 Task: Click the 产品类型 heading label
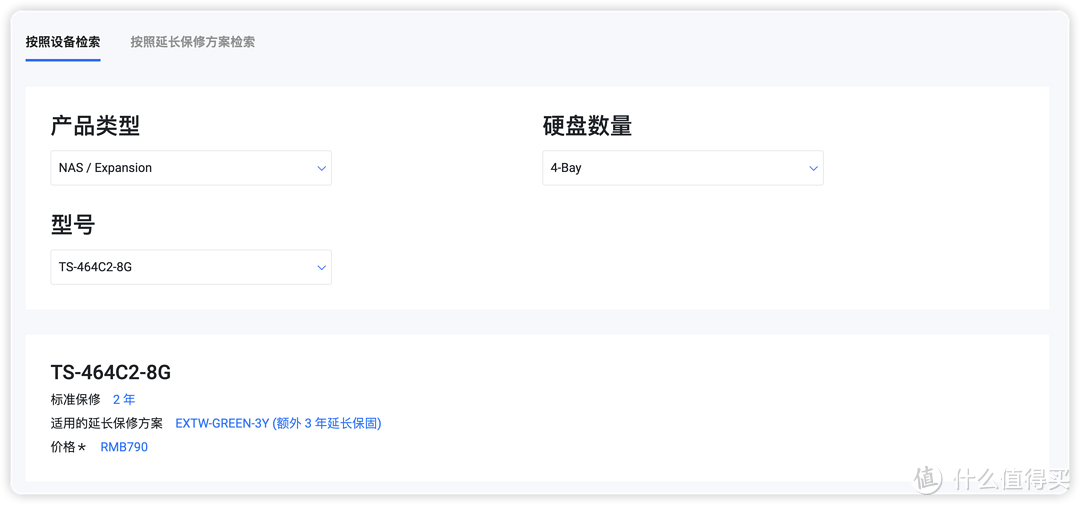(x=95, y=125)
